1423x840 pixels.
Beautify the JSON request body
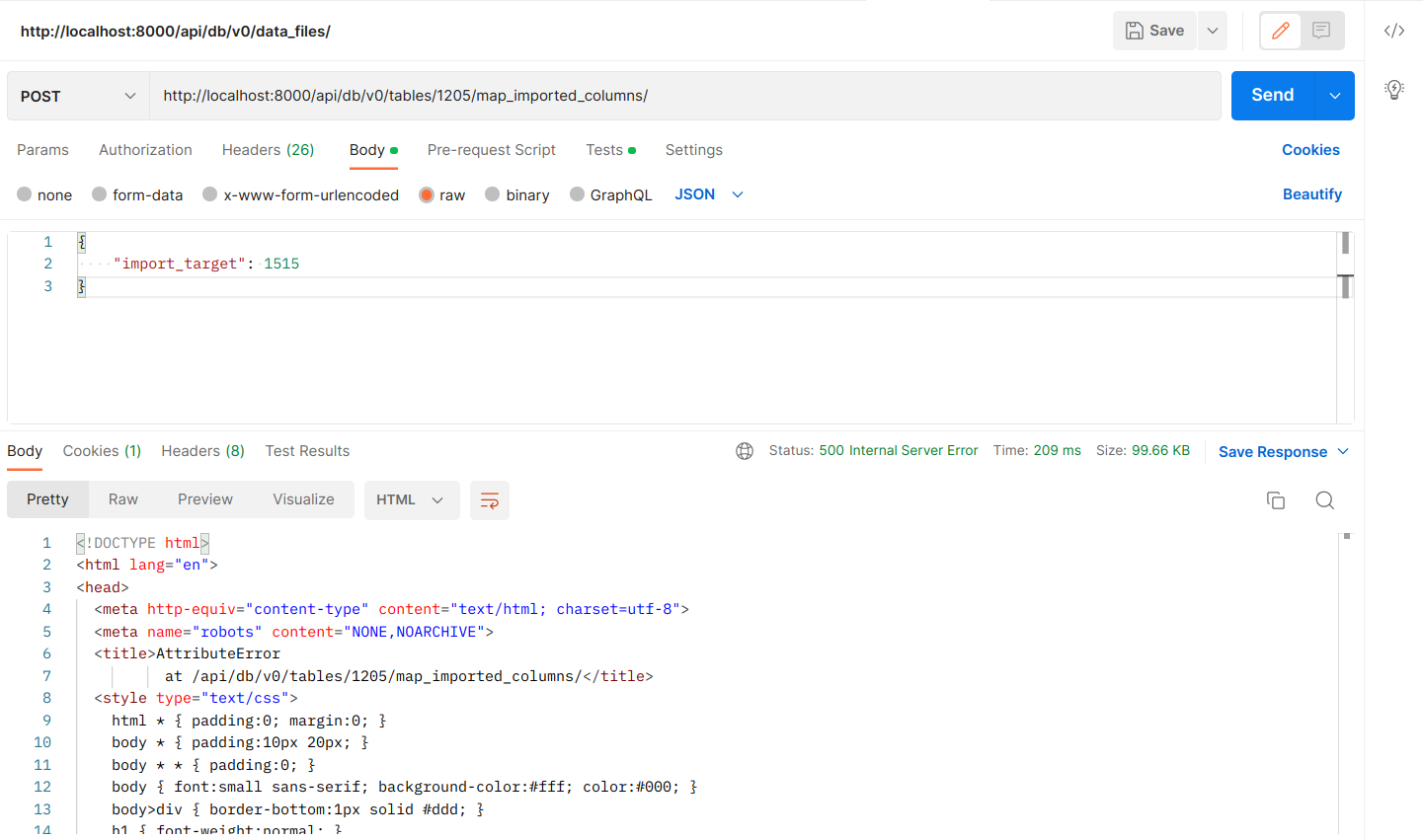(1312, 194)
